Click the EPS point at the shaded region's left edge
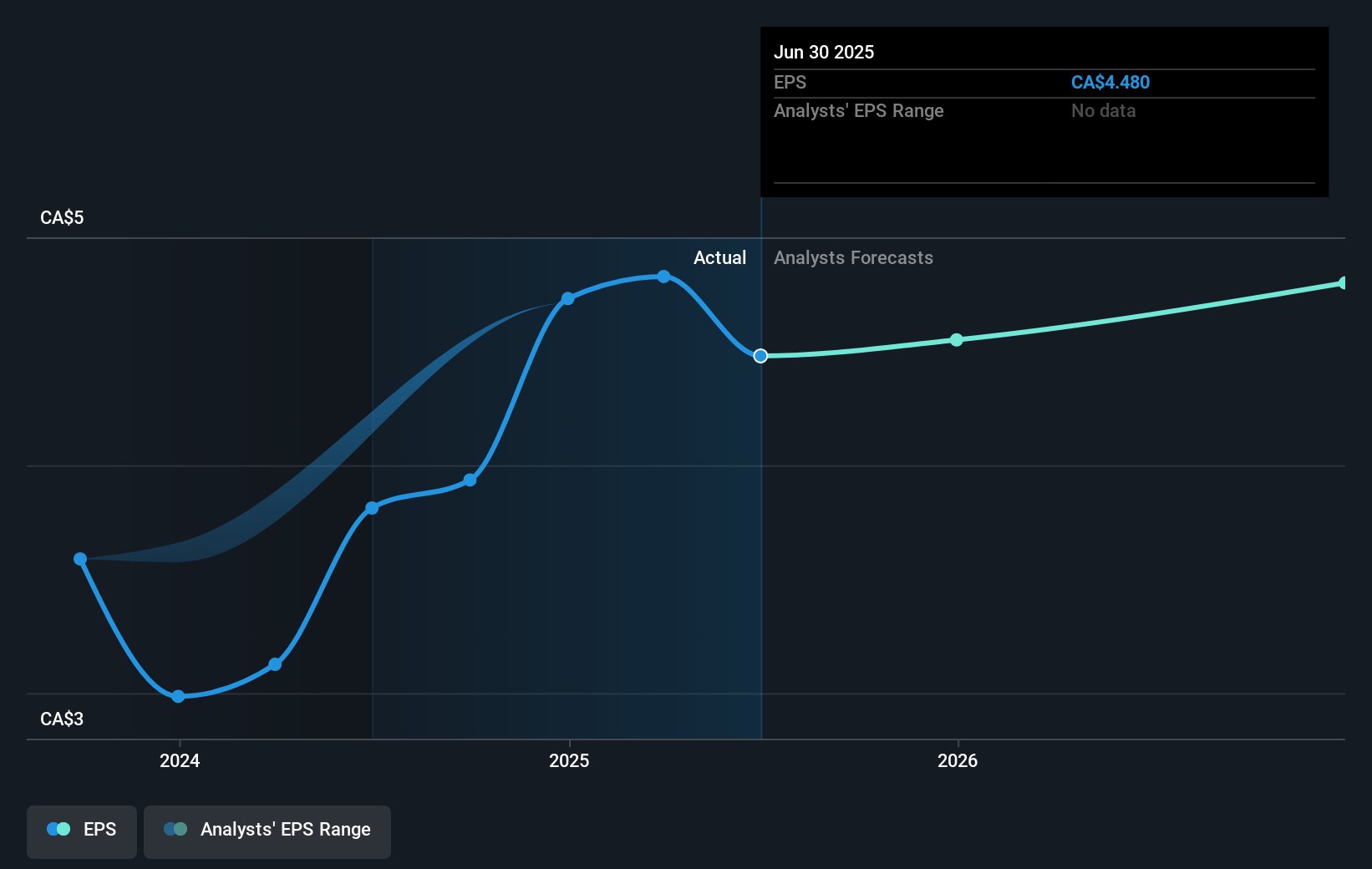Image resolution: width=1372 pixels, height=869 pixels. (372, 508)
